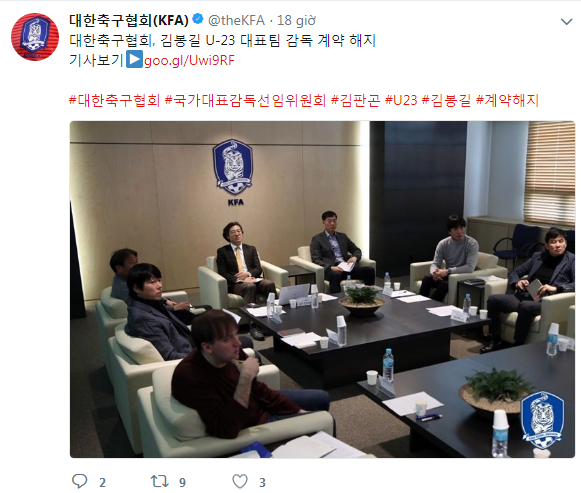Click the tweet headline text
The height and width of the screenshot is (493, 581).
(223, 40)
